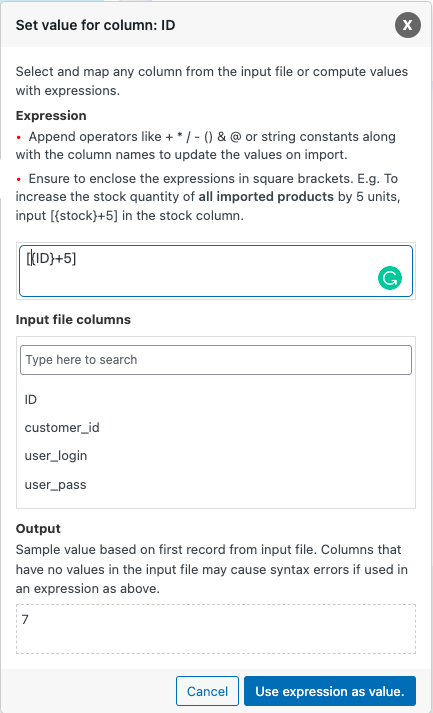Click the 'Expression' section heading

[51, 116]
